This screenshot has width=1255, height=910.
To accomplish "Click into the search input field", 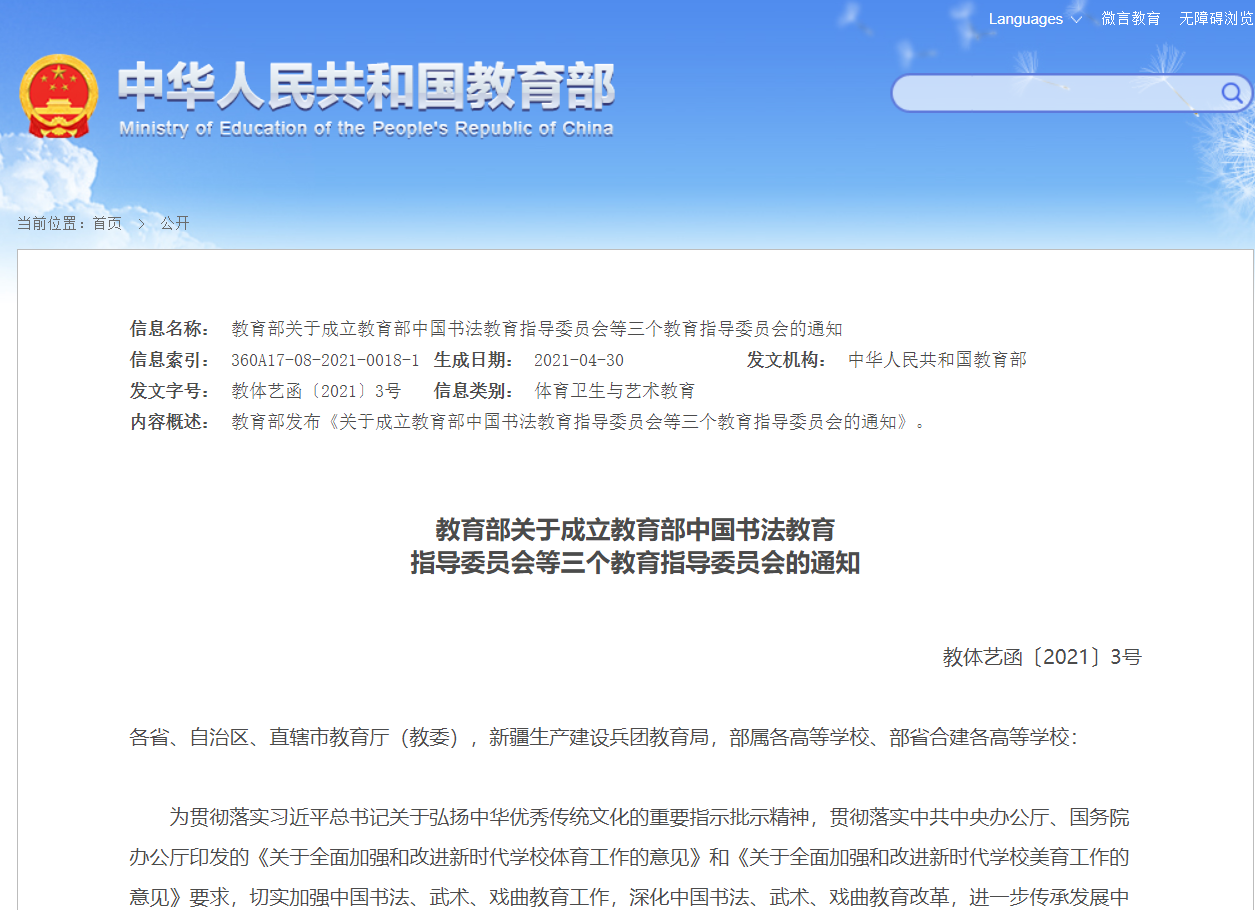I will point(1055,94).
